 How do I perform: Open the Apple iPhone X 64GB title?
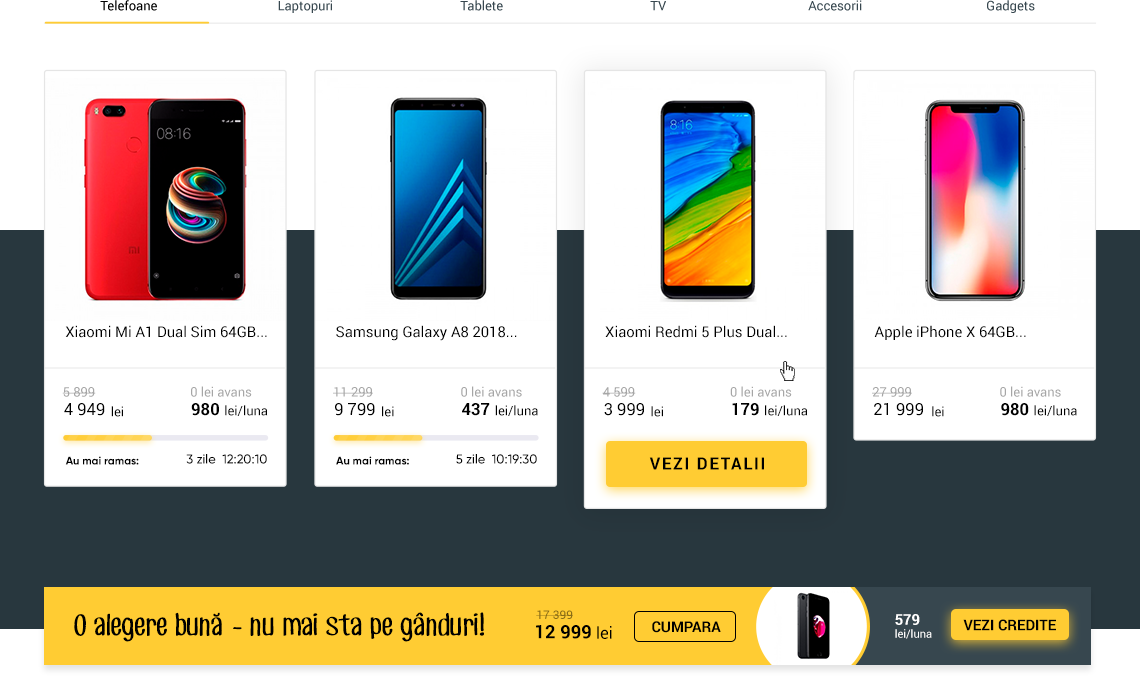pyautogui.click(x=950, y=332)
